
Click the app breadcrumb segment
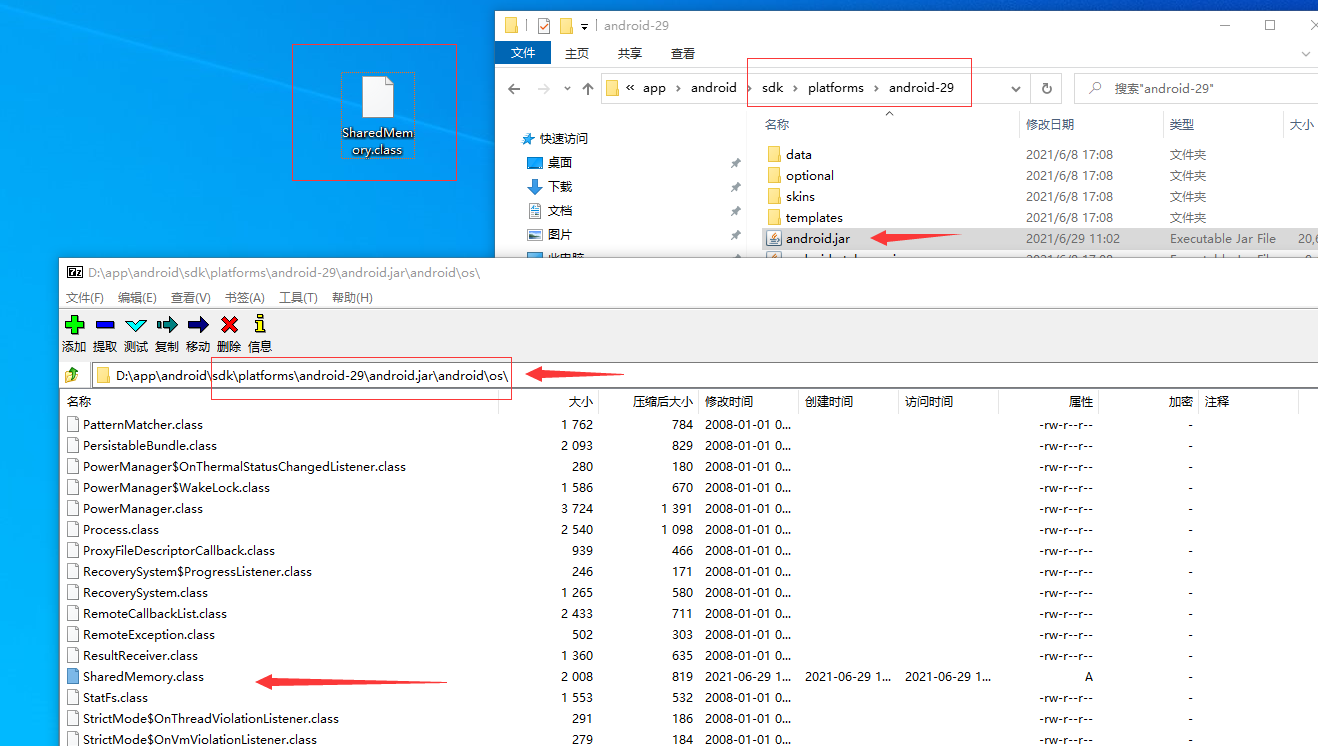pyautogui.click(x=654, y=88)
